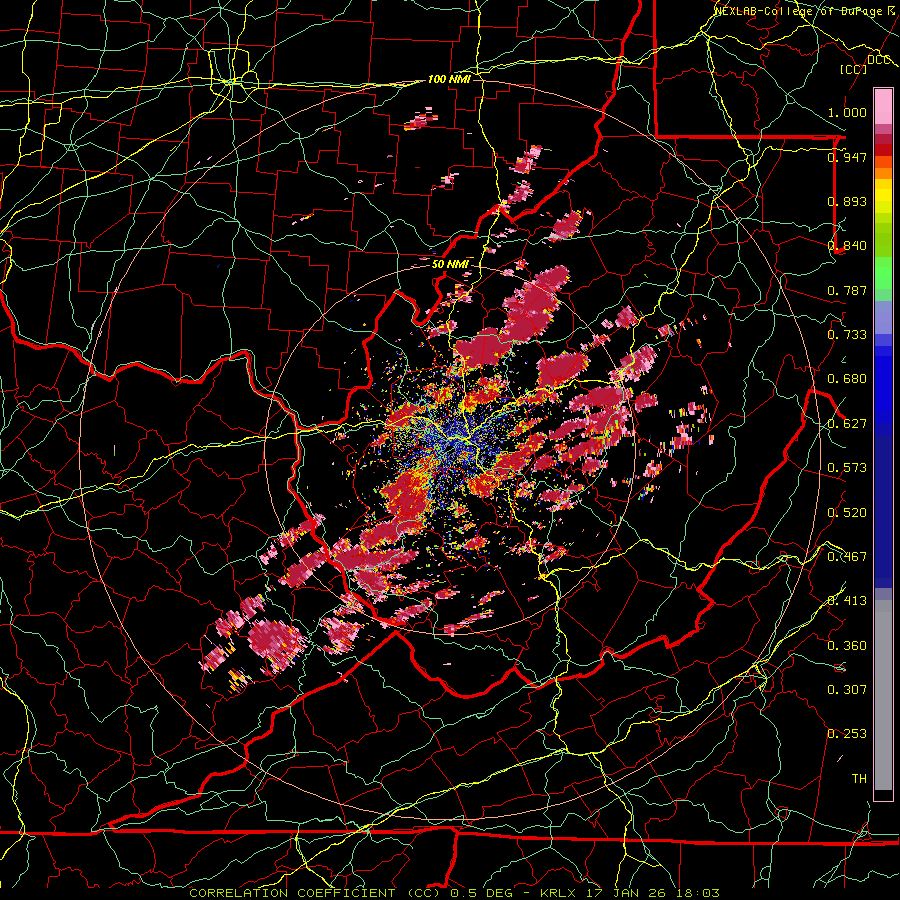This screenshot has height=900, width=900.
Task: Click the 0.253 scale value
Action: click(847, 734)
